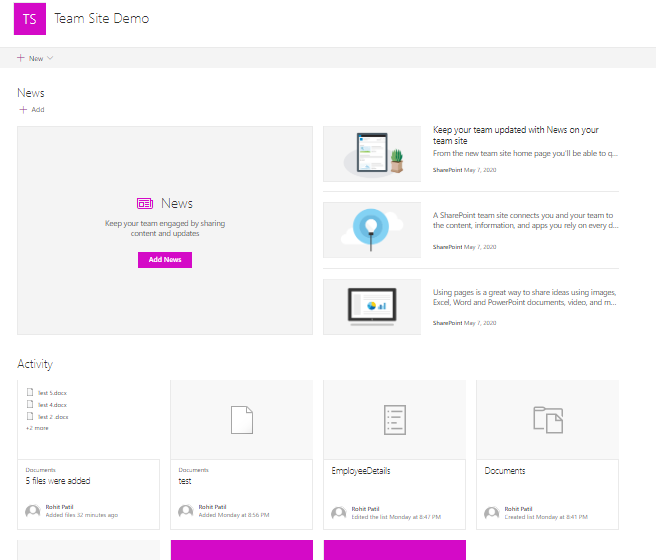
Task: Open the Team Site Demo title link
Action: coord(102,19)
